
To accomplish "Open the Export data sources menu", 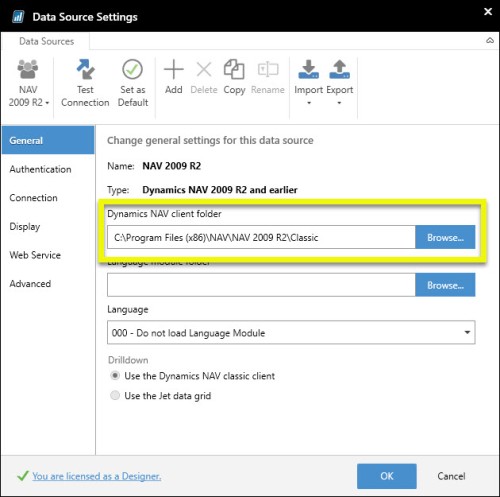I will tap(339, 83).
